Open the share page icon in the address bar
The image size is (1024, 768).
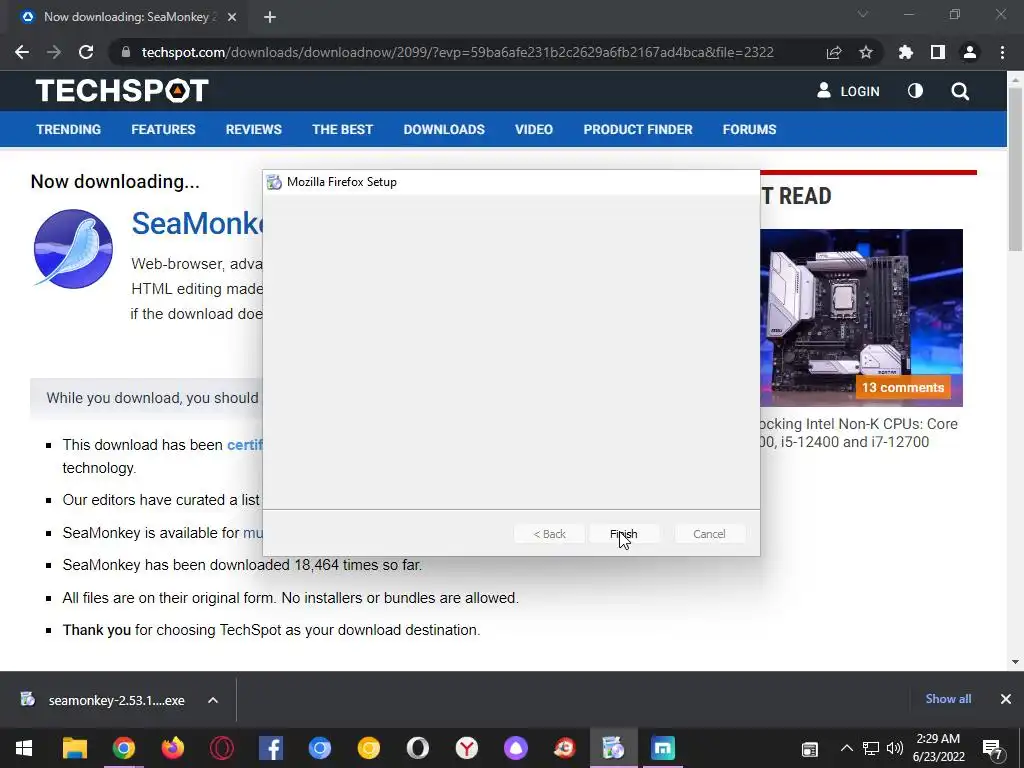[834, 52]
